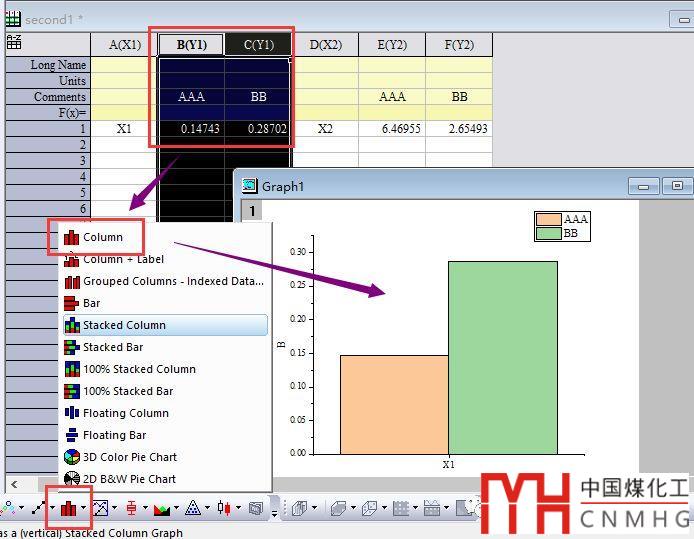Click the area plot toolbar icon
Viewport: 694px width, 539px height.
pyautogui.click(x=162, y=509)
